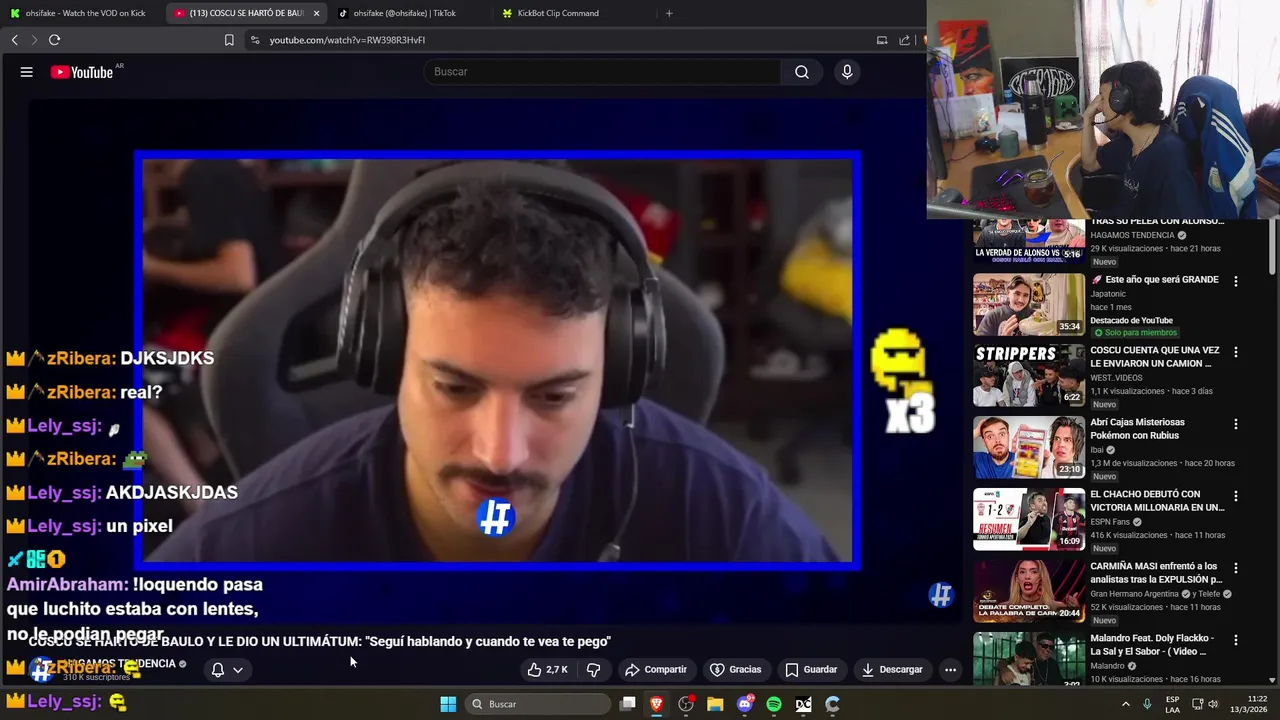The width and height of the screenshot is (1280, 720).
Task: Start voice search with the microphone
Action: tap(847, 72)
